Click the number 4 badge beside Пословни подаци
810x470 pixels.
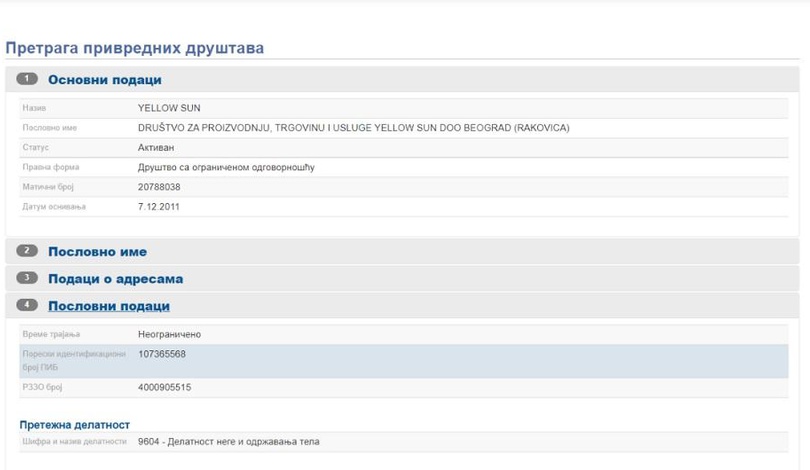coord(28,305)
